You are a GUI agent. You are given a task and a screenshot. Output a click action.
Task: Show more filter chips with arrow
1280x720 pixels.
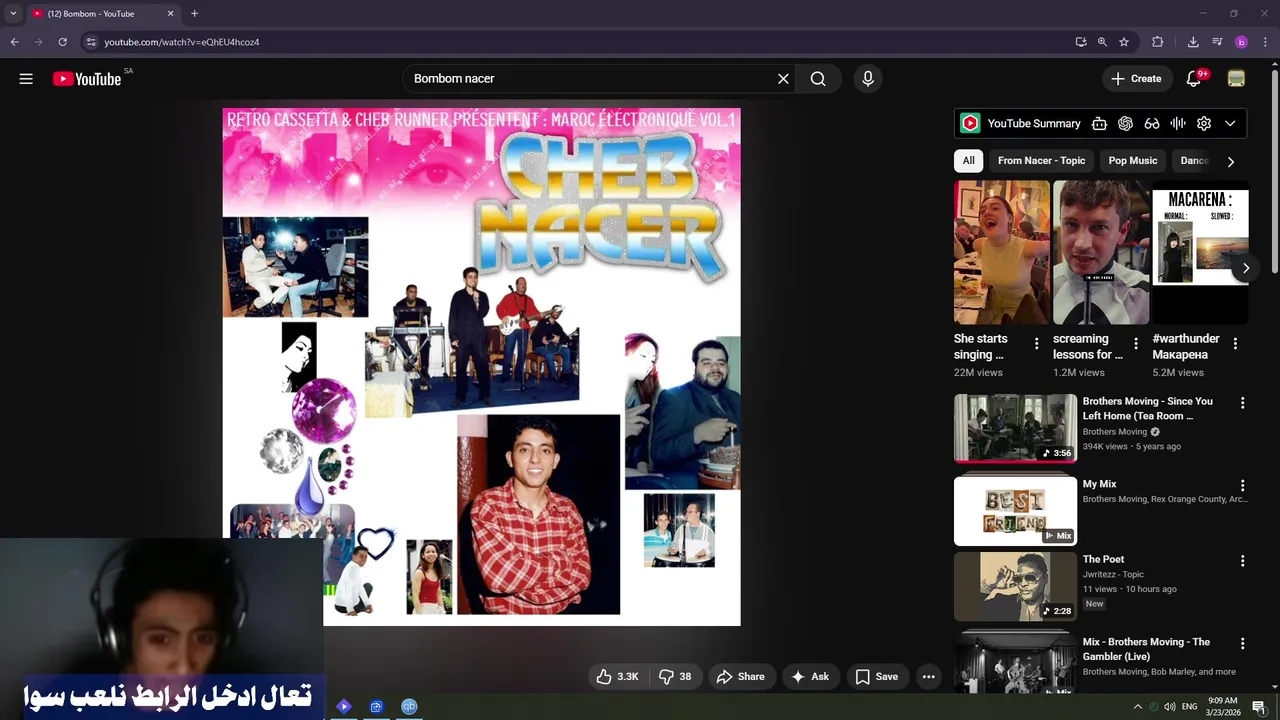coord(1231,161)
